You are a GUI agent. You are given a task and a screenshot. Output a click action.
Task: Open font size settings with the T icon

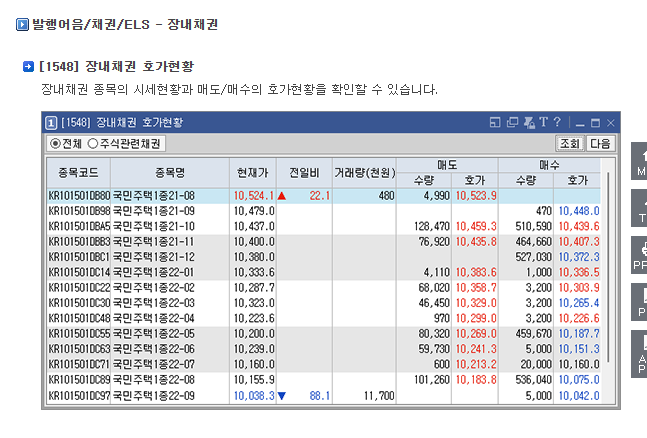coord(543,122)
